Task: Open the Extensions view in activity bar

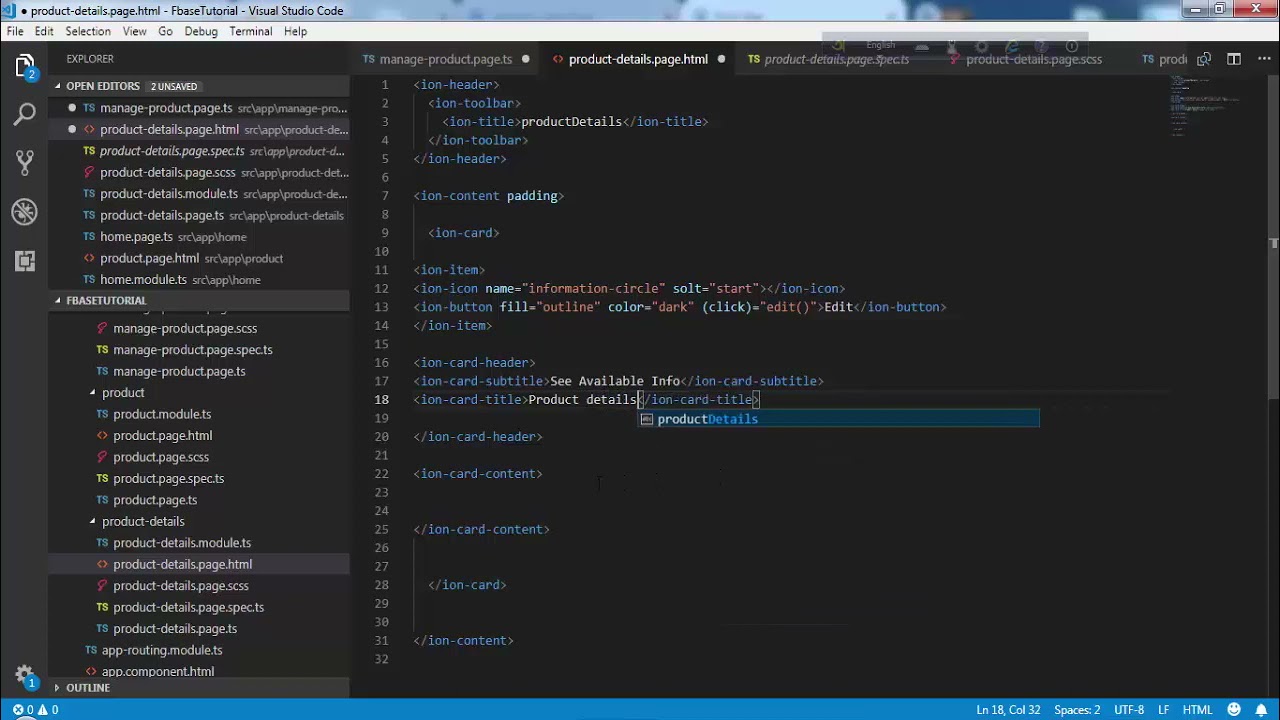Action: pyautogui.click(x=24, y=261)
